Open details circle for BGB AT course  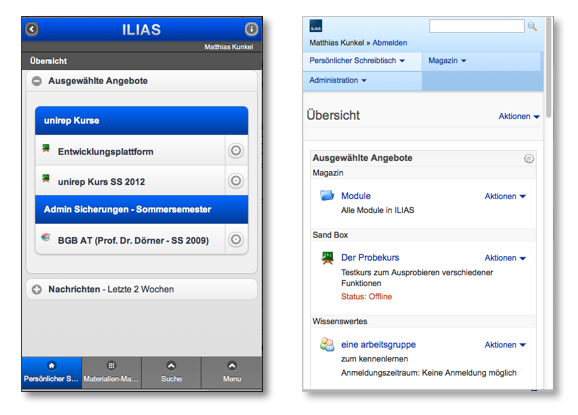point(236,240)
